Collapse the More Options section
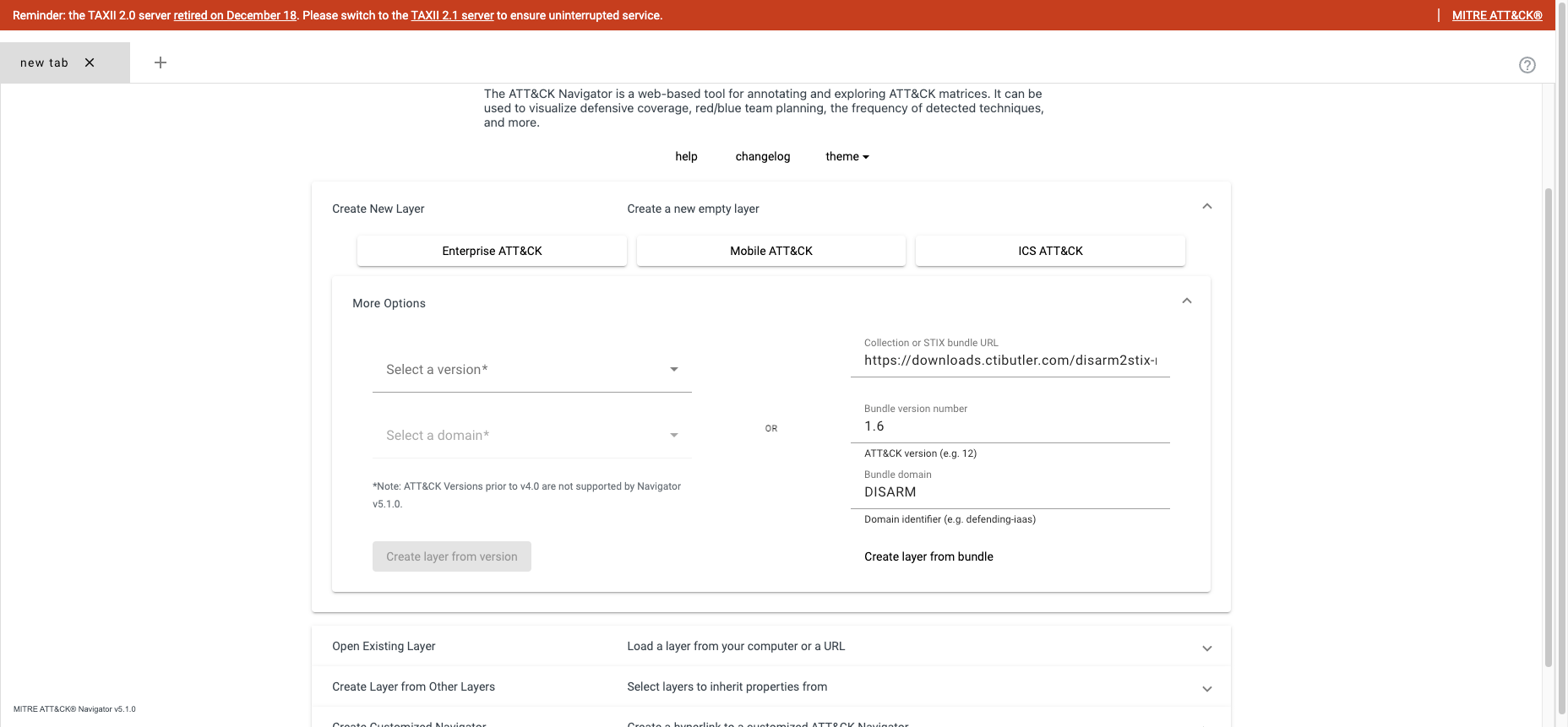The image size is (1568, 727). (1186, 301)
